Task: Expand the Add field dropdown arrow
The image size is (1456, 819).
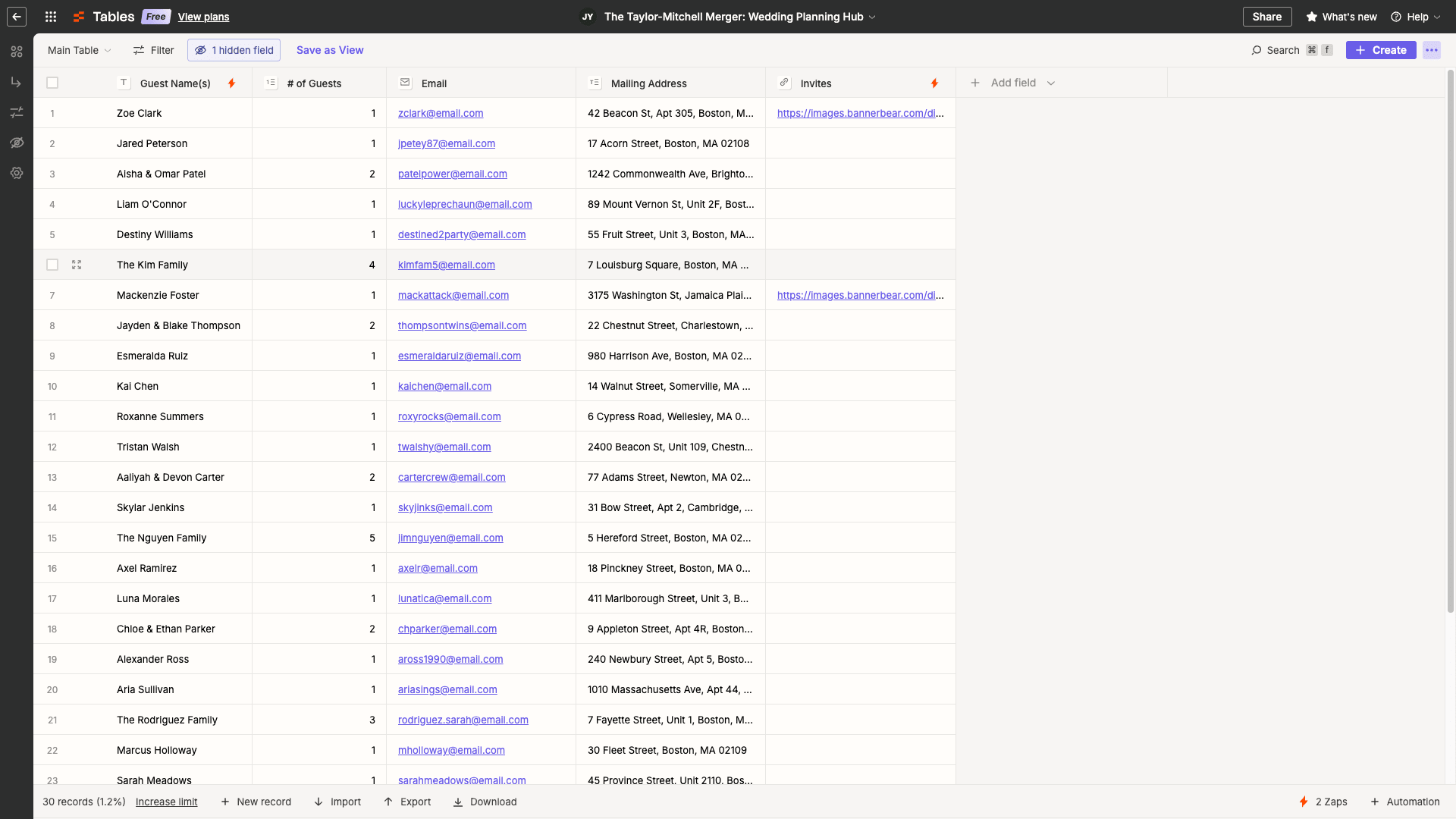Action: pyautogui.click(x=1052, y=83)
